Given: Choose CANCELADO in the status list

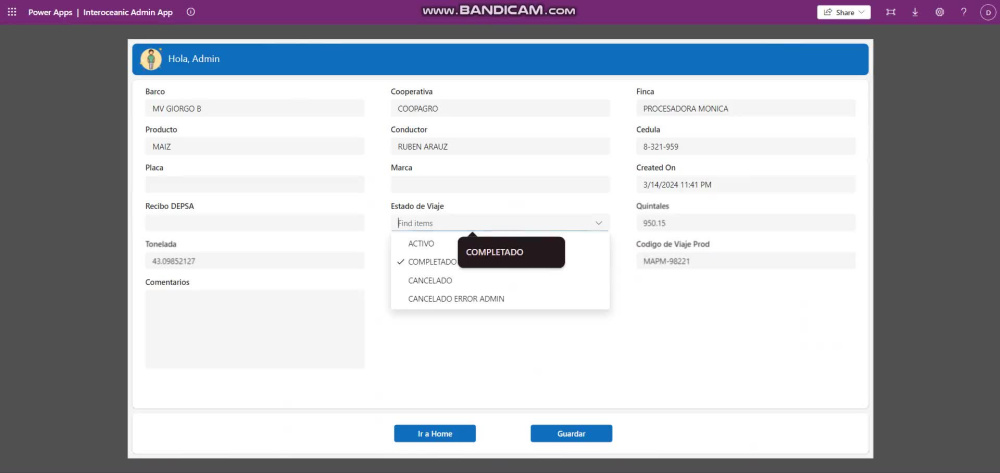Looking at the screenshot, I should coord(501,280).
